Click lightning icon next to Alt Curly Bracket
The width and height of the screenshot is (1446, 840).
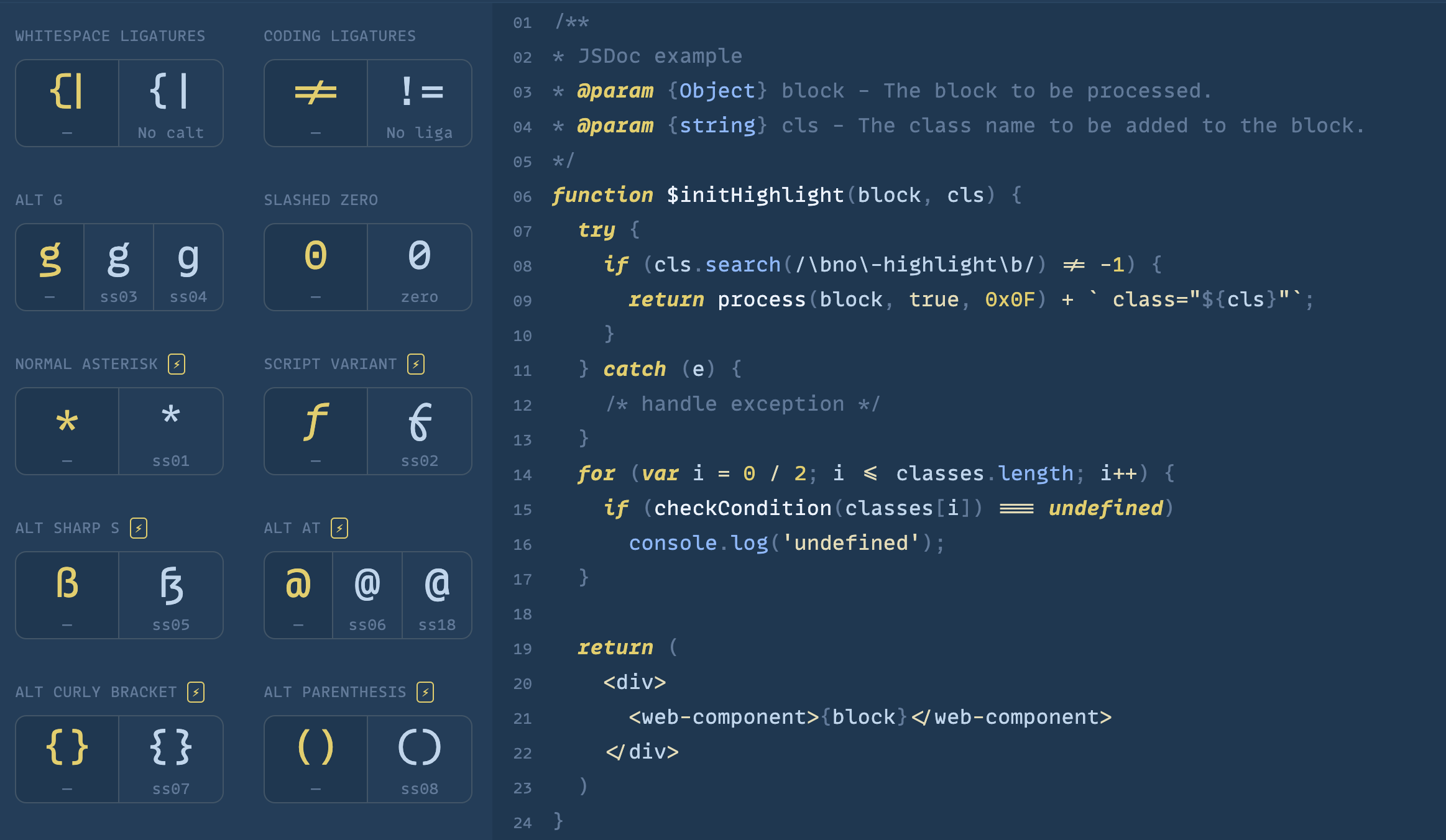pos(196,692)
